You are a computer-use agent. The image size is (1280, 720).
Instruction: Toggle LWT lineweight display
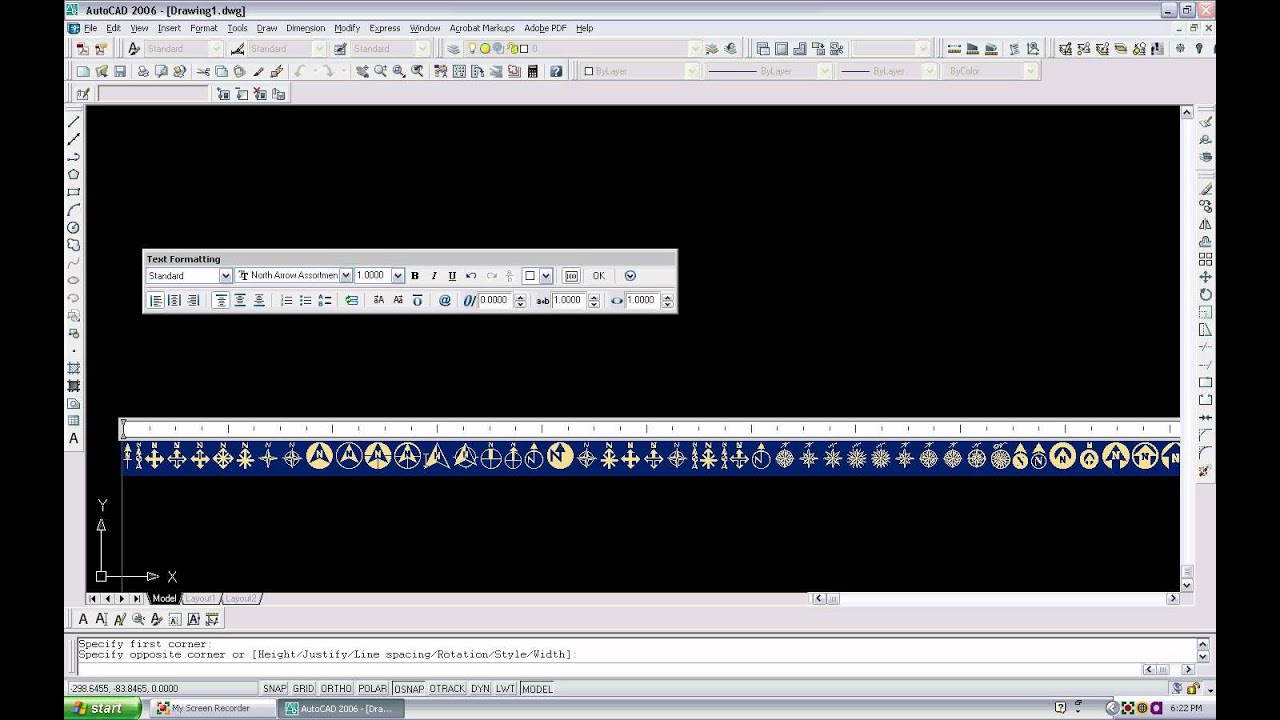point(506,689)
